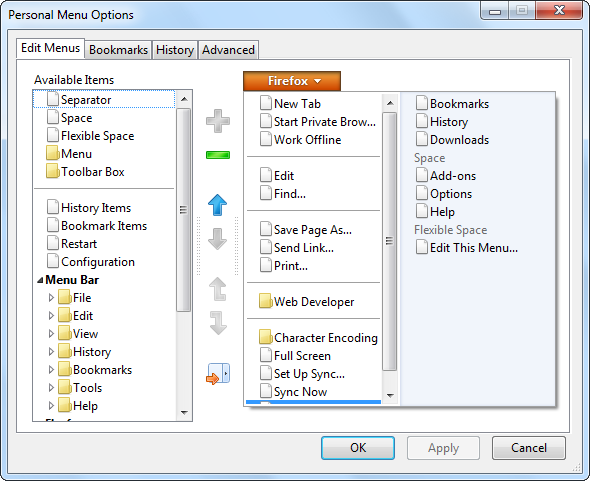Click the blue move-up arrow icon
Viewport: 590px width, 481px height.
[x=217, y=205]
